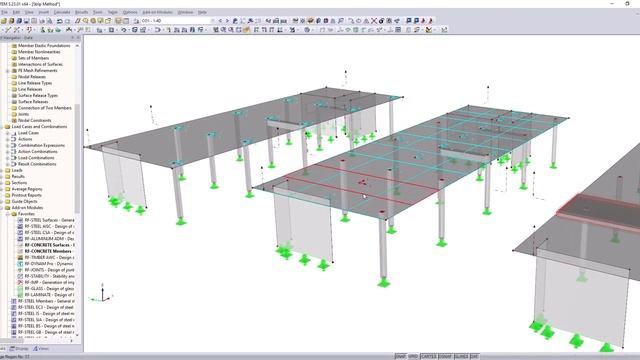Open RF-ALUMINUM ADM module entry
The width and height of the screenshot is (640, 360).
tap(49, 239)
